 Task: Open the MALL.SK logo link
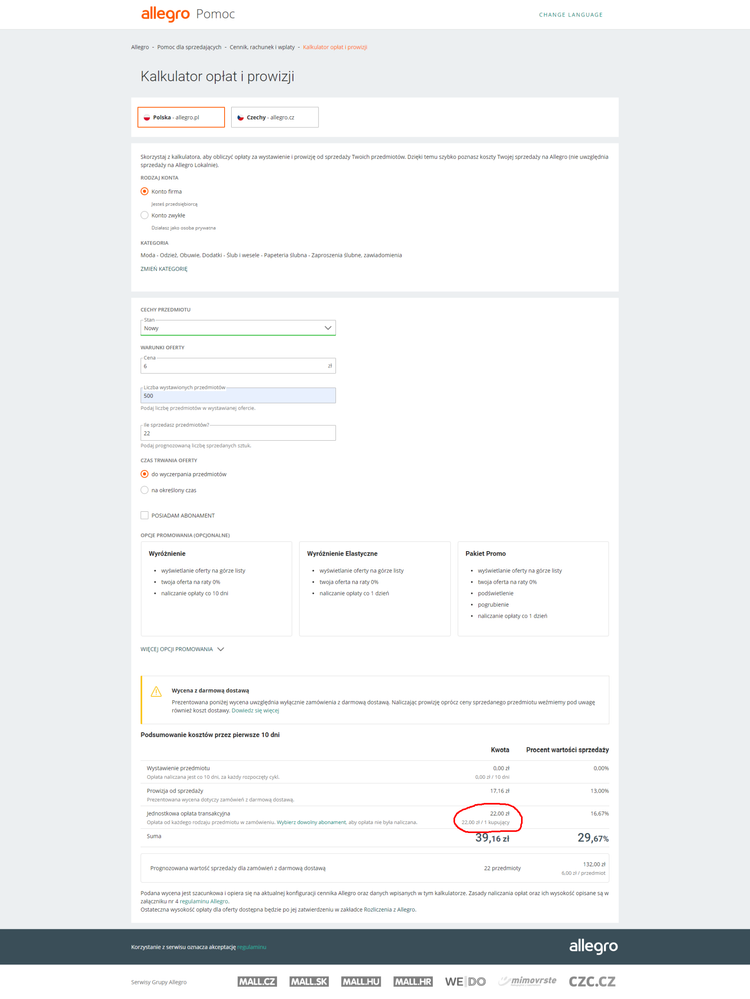[x=308, y=982]
